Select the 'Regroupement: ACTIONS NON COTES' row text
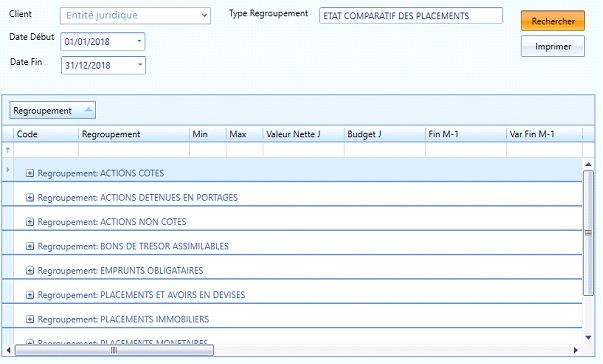The height and width of the screenshot is (364, 603). tap(112, 222)
